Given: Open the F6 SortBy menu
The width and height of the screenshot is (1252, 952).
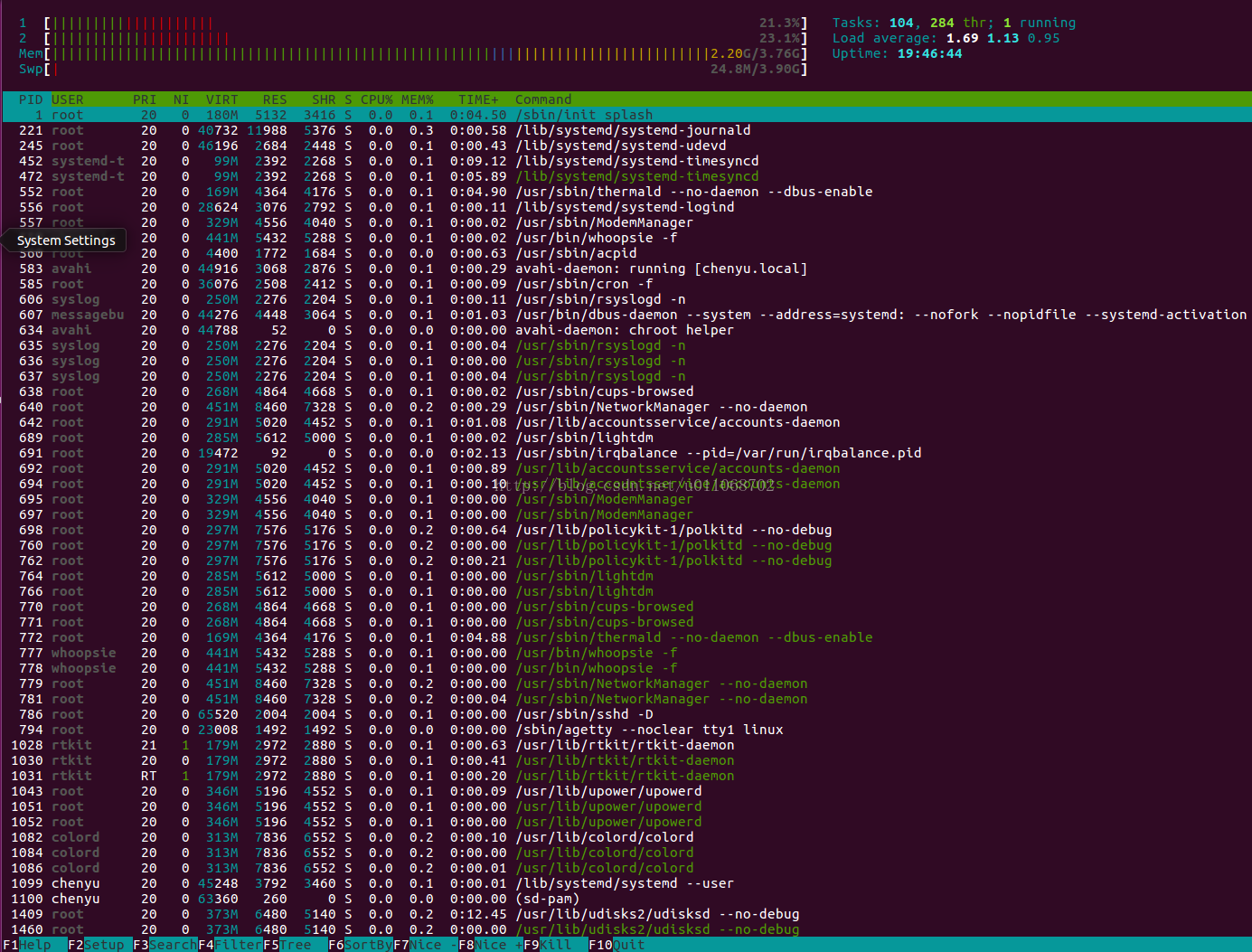Looking at the screenshot, I should coord(361,945).
